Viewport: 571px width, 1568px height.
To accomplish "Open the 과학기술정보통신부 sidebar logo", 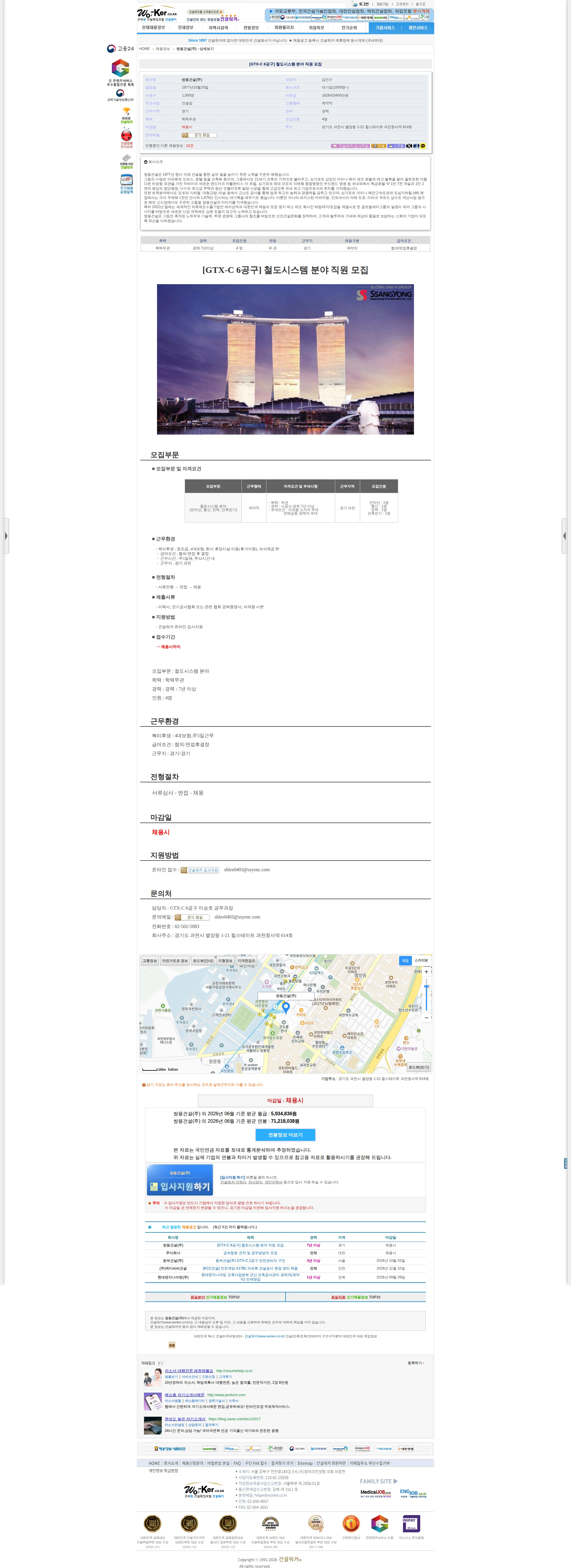I will 120,95.
